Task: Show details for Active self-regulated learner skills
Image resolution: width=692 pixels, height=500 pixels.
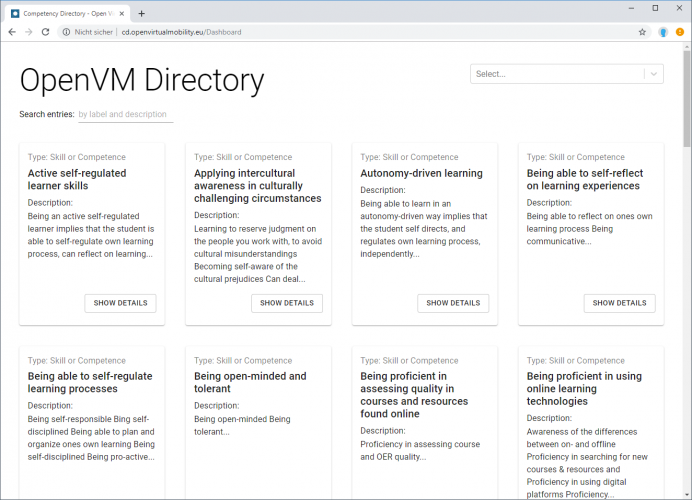Action: click(120, 303)
